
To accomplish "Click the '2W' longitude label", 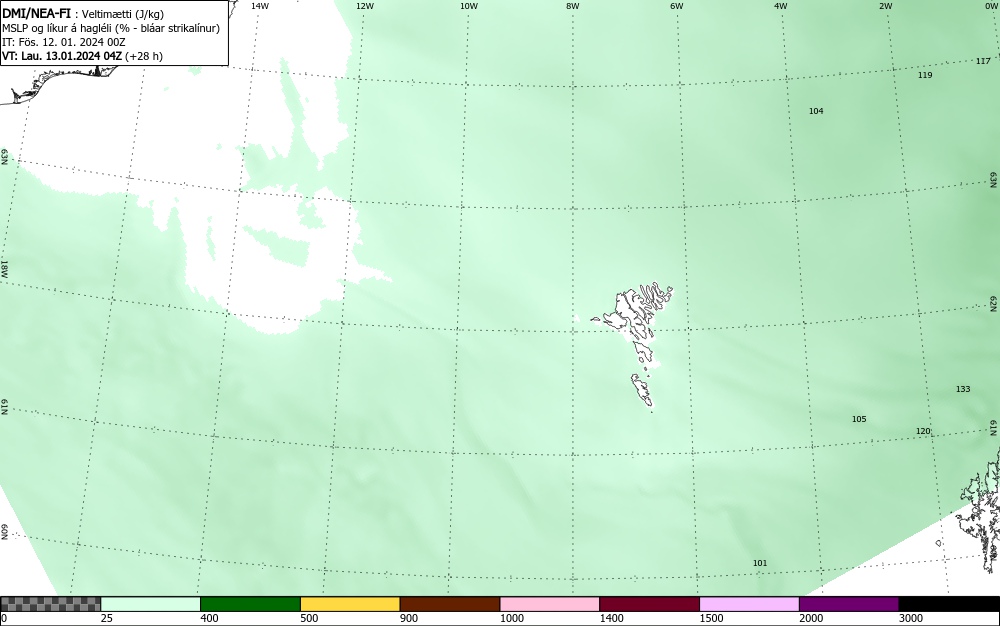I will coord(885,6).
